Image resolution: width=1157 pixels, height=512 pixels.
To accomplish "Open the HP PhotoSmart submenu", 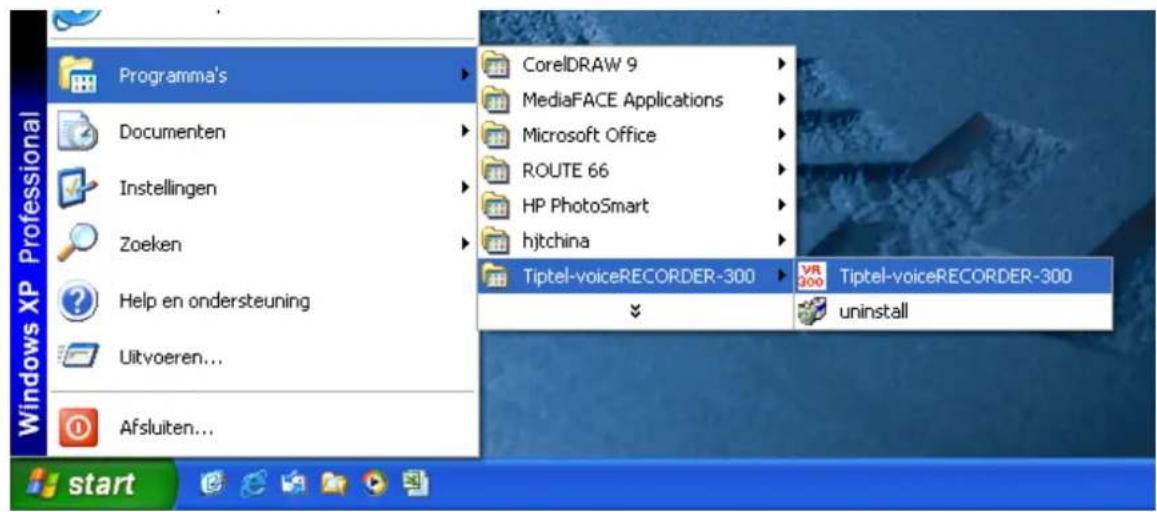I will pyautogui.click(x=636, y=206).
